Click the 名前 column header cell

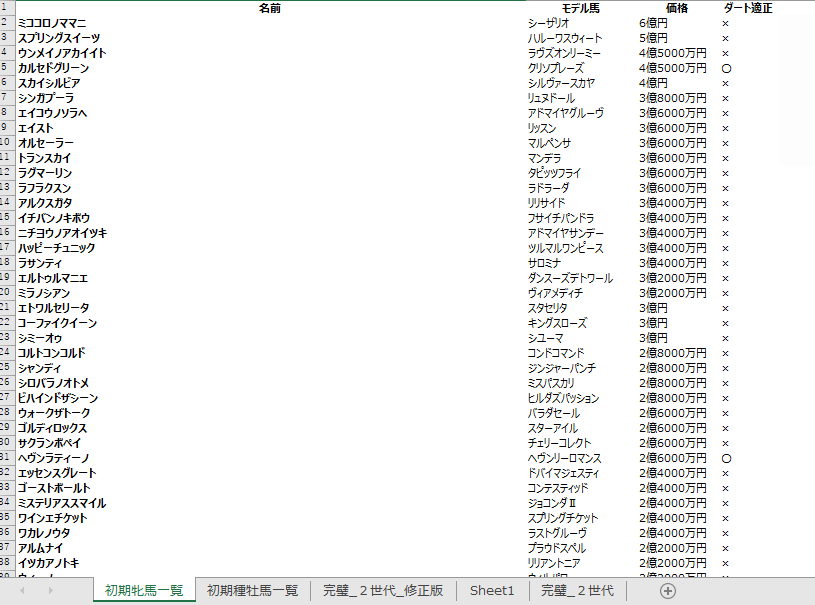tap(270, 8)
